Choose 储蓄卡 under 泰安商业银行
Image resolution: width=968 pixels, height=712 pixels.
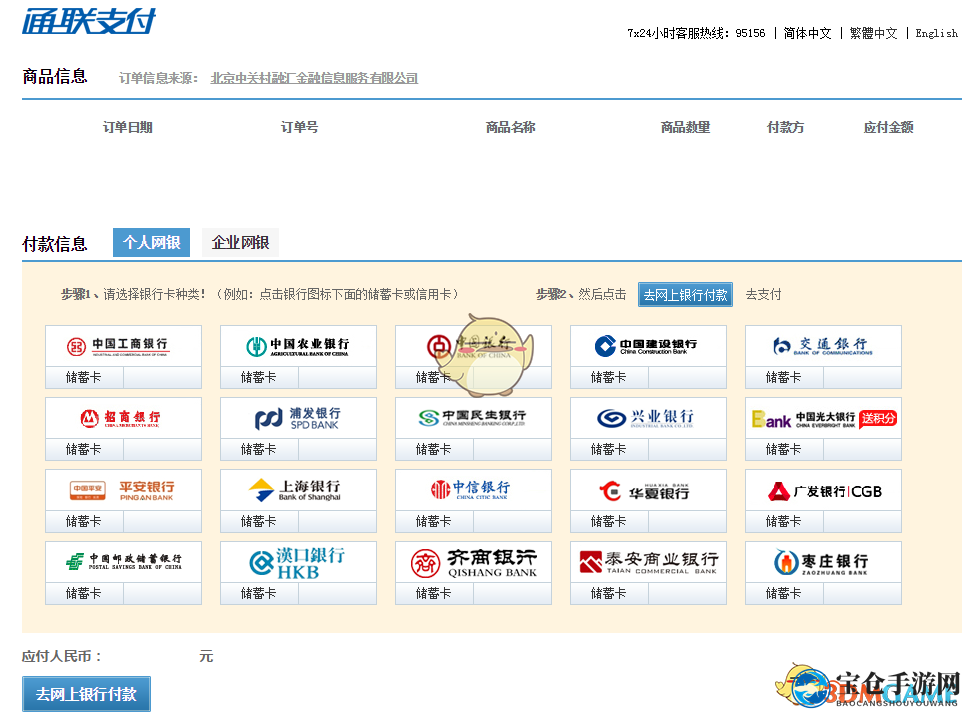tap(609, 593)
